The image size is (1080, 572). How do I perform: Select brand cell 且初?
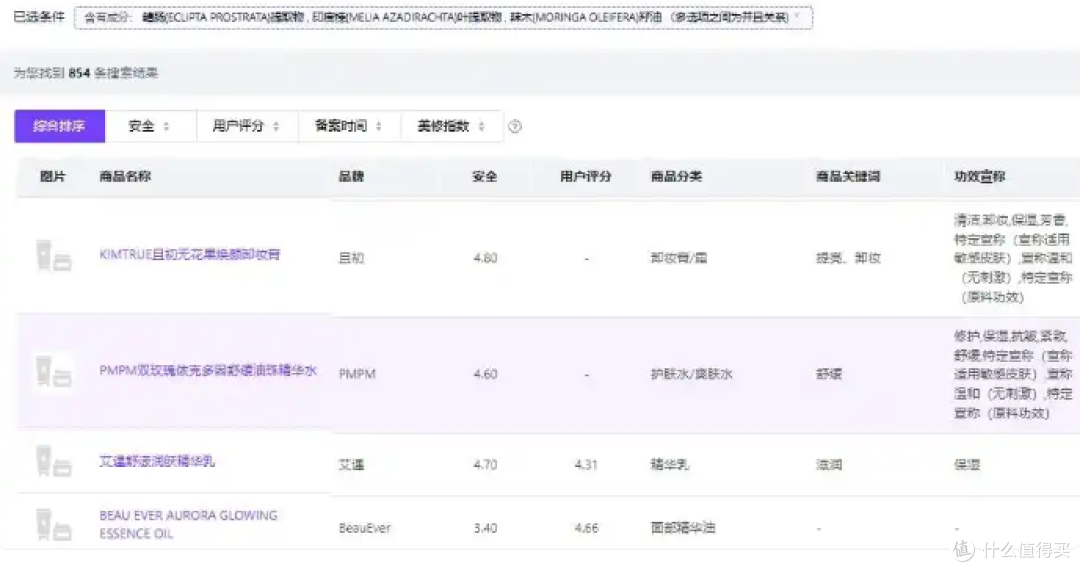(x=351, y=258)
